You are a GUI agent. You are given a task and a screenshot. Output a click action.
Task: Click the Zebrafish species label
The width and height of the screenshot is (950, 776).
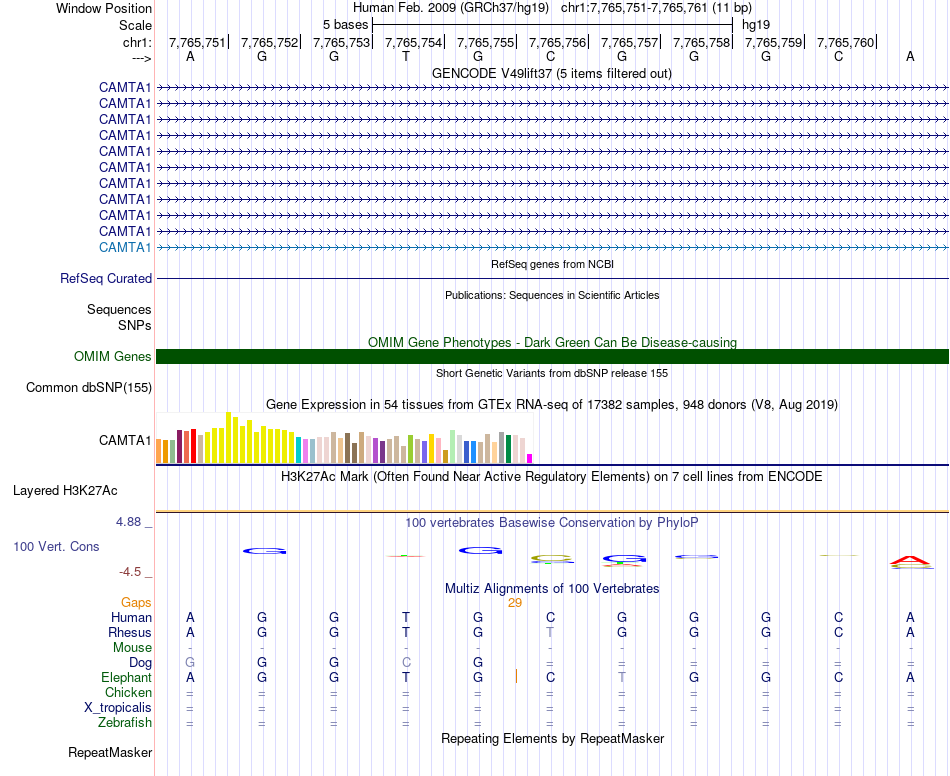125,723
